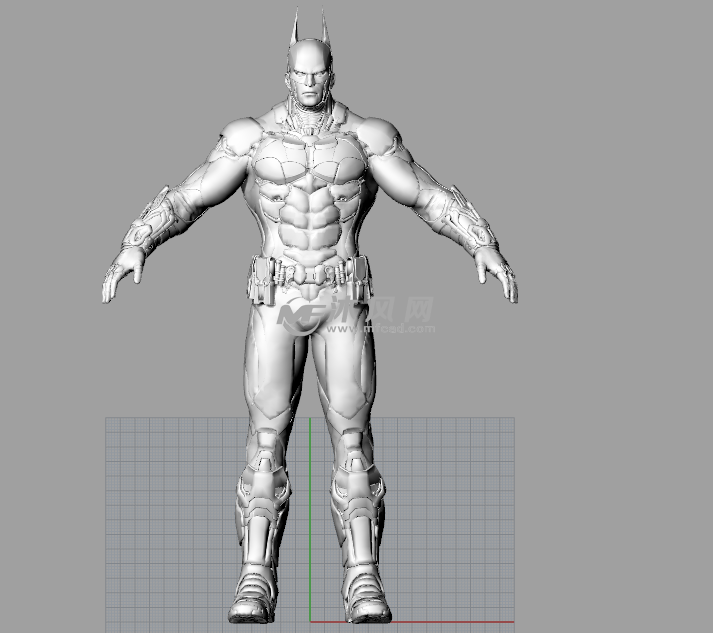The width and height of the screenshot is (713, 633).
Task: Click the knee armor on viewer's right leg
Action: pos(355,451)
